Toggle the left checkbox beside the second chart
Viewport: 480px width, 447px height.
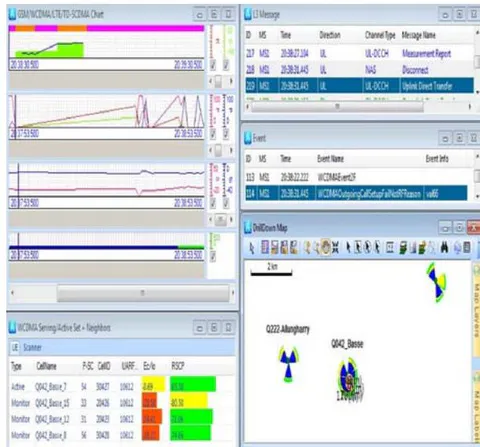point(213,134)
